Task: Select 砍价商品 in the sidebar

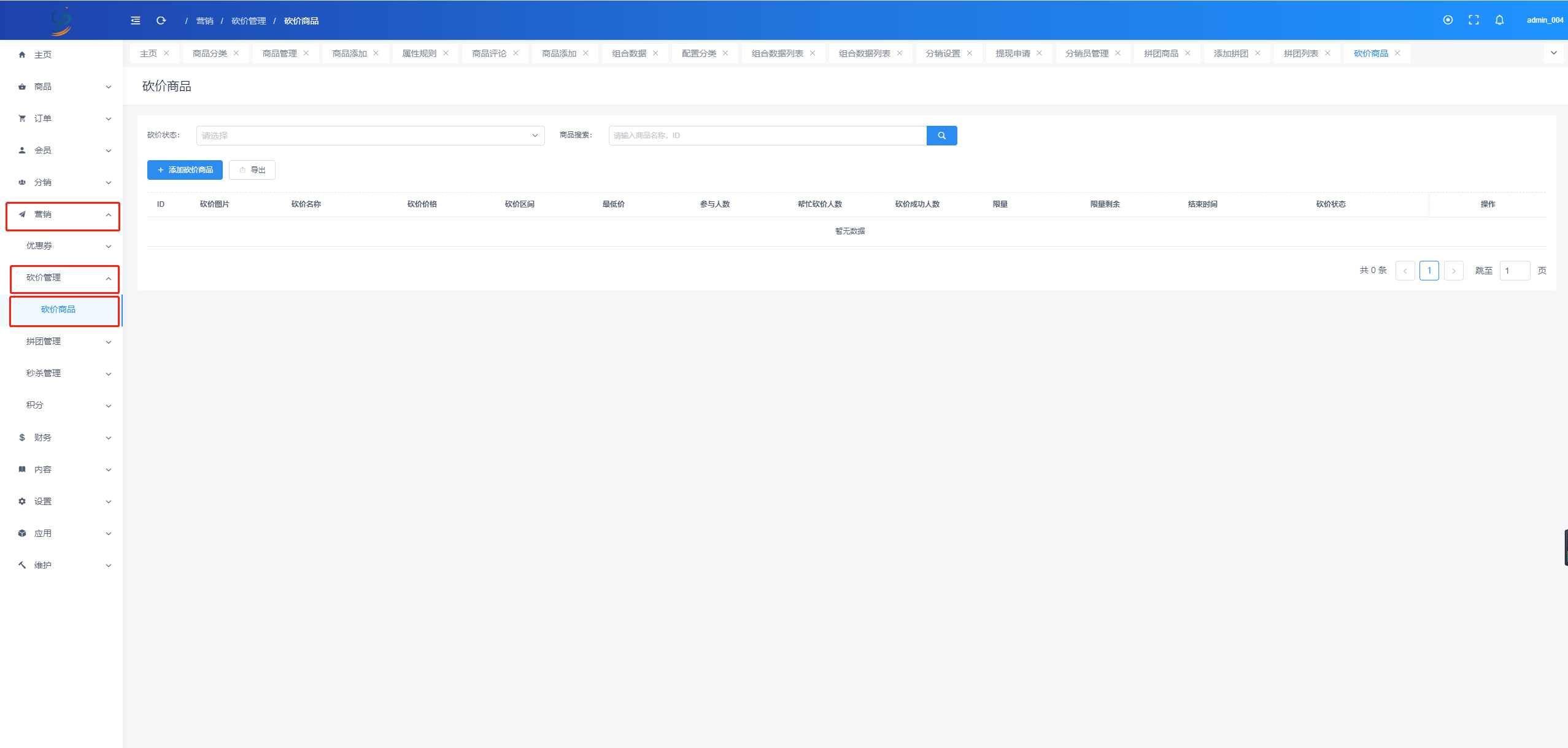Action: coord(61,310)
